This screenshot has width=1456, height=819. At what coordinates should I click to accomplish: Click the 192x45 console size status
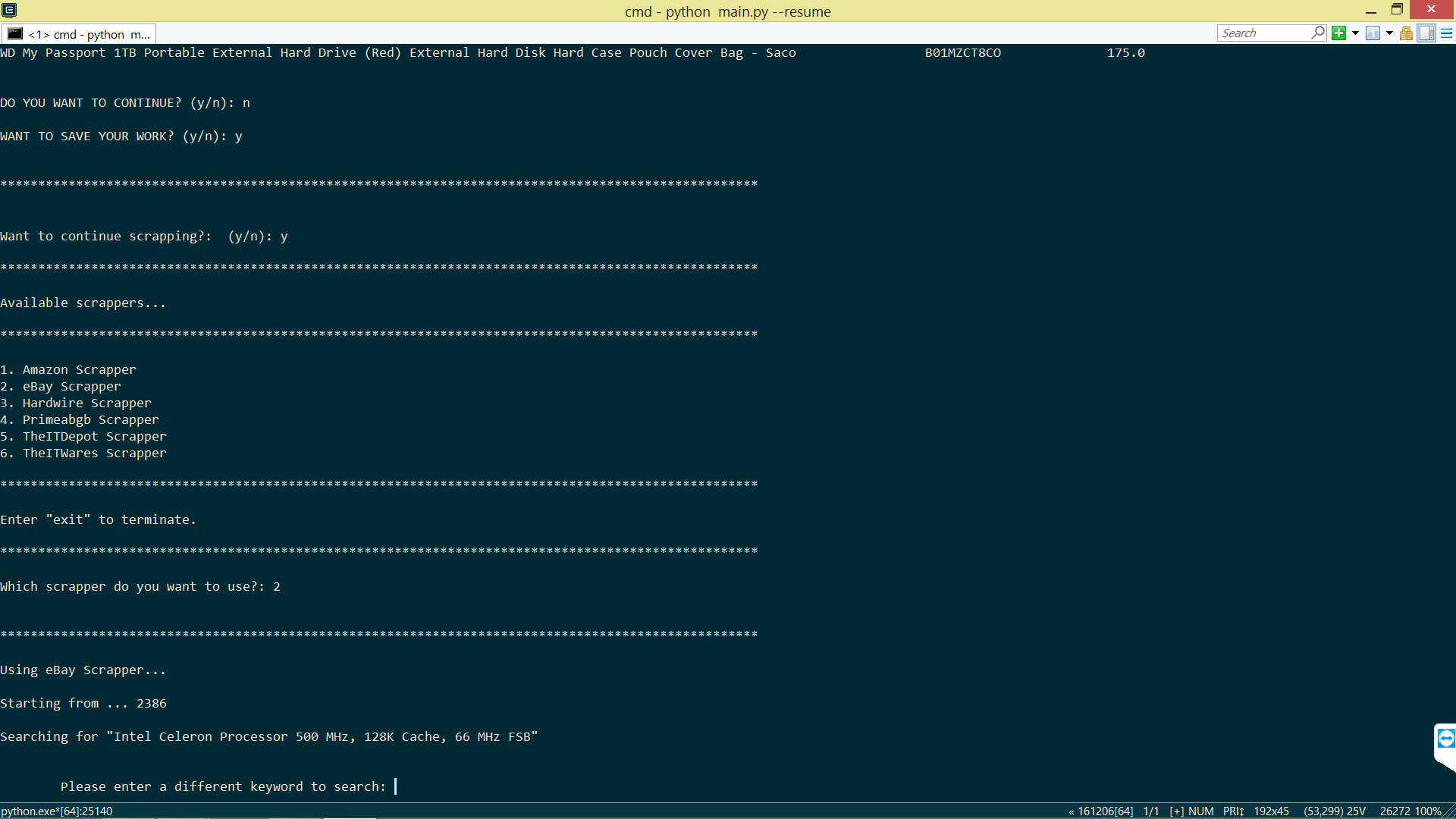(1271, 811)
